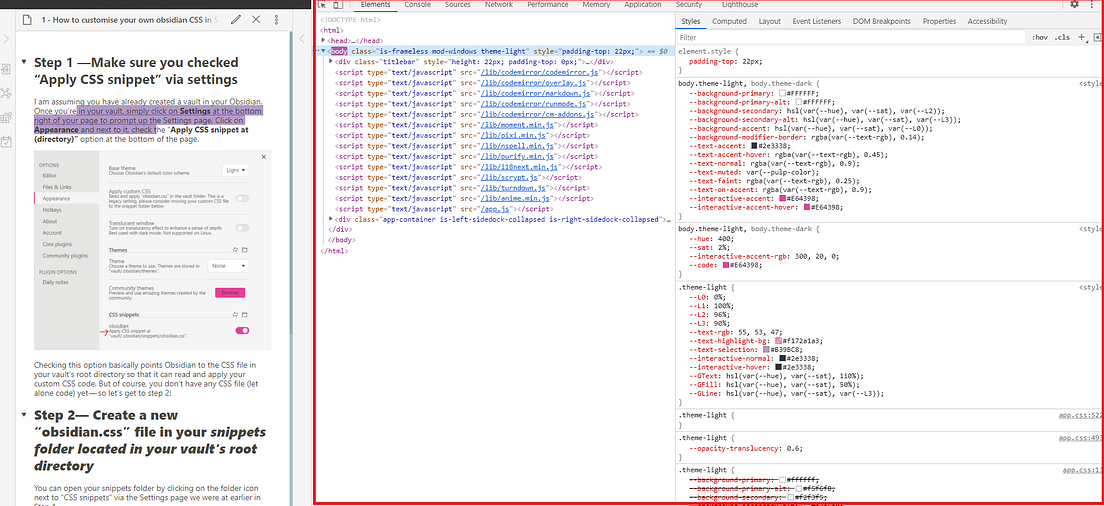Open the Application tab
The image size is (1104, 506).
643,5
